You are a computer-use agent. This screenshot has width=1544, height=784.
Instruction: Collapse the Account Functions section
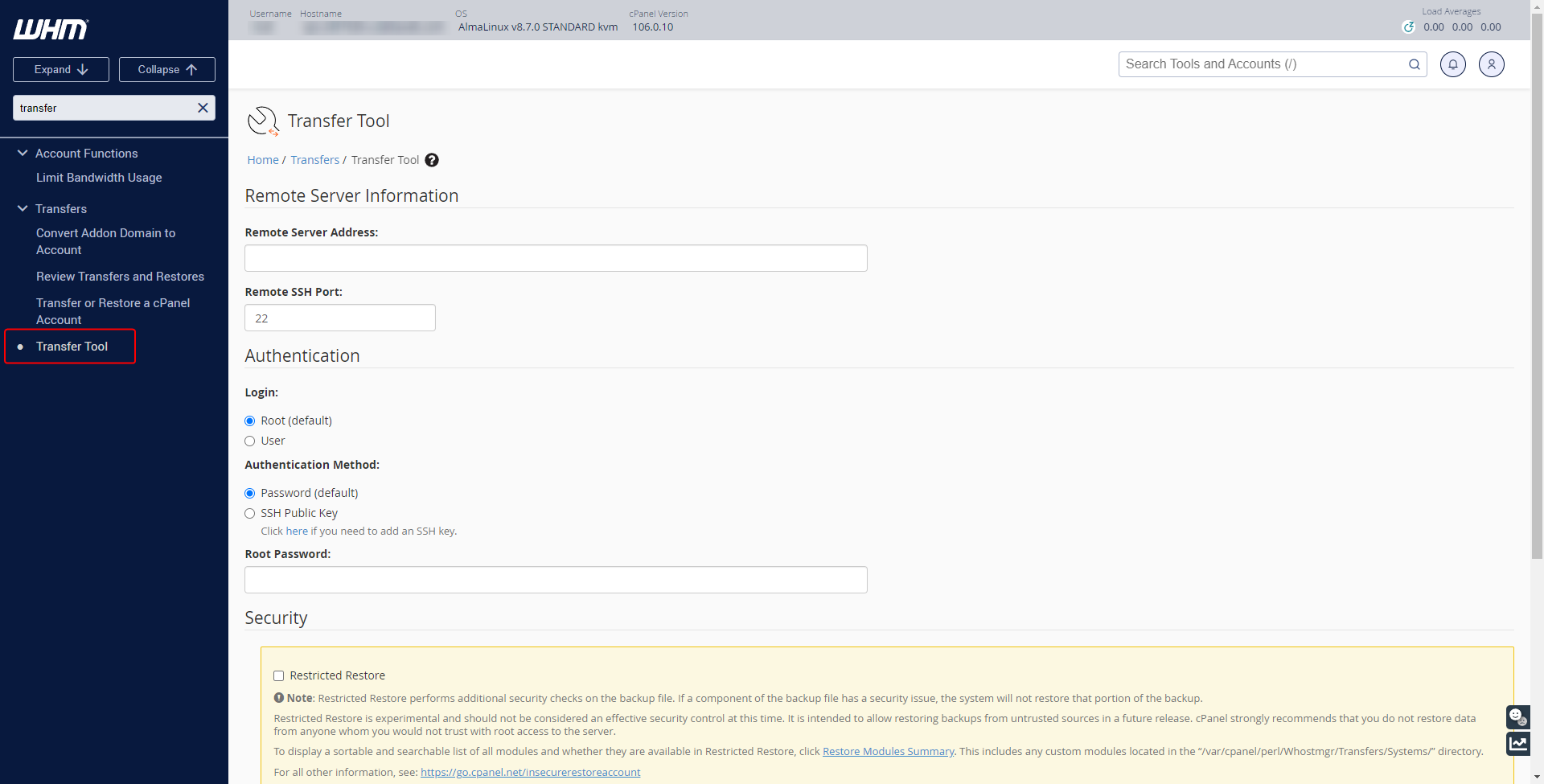tap(23, 153)
